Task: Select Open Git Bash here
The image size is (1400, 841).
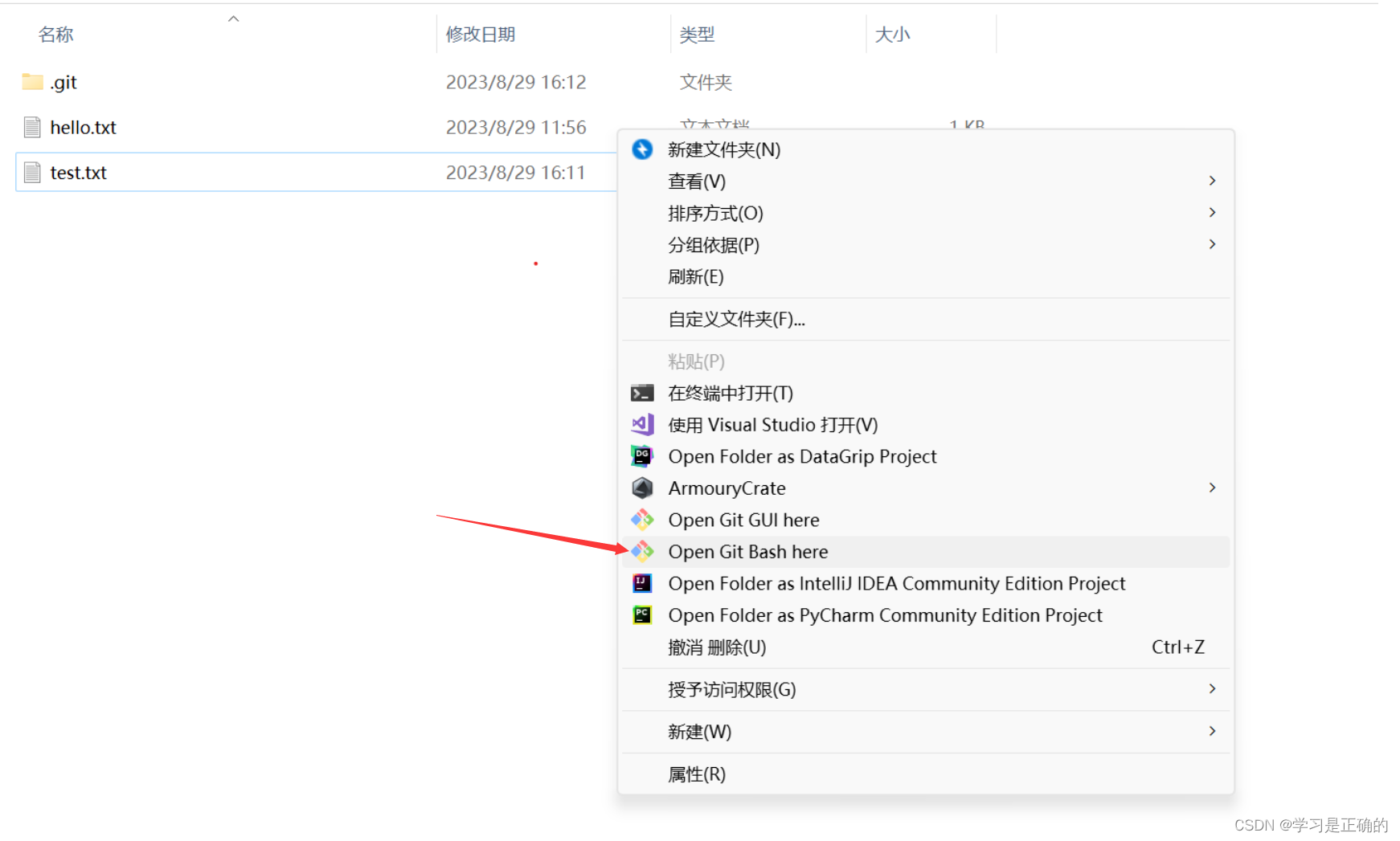Action: pyautogui.click(x=926, y=552)
